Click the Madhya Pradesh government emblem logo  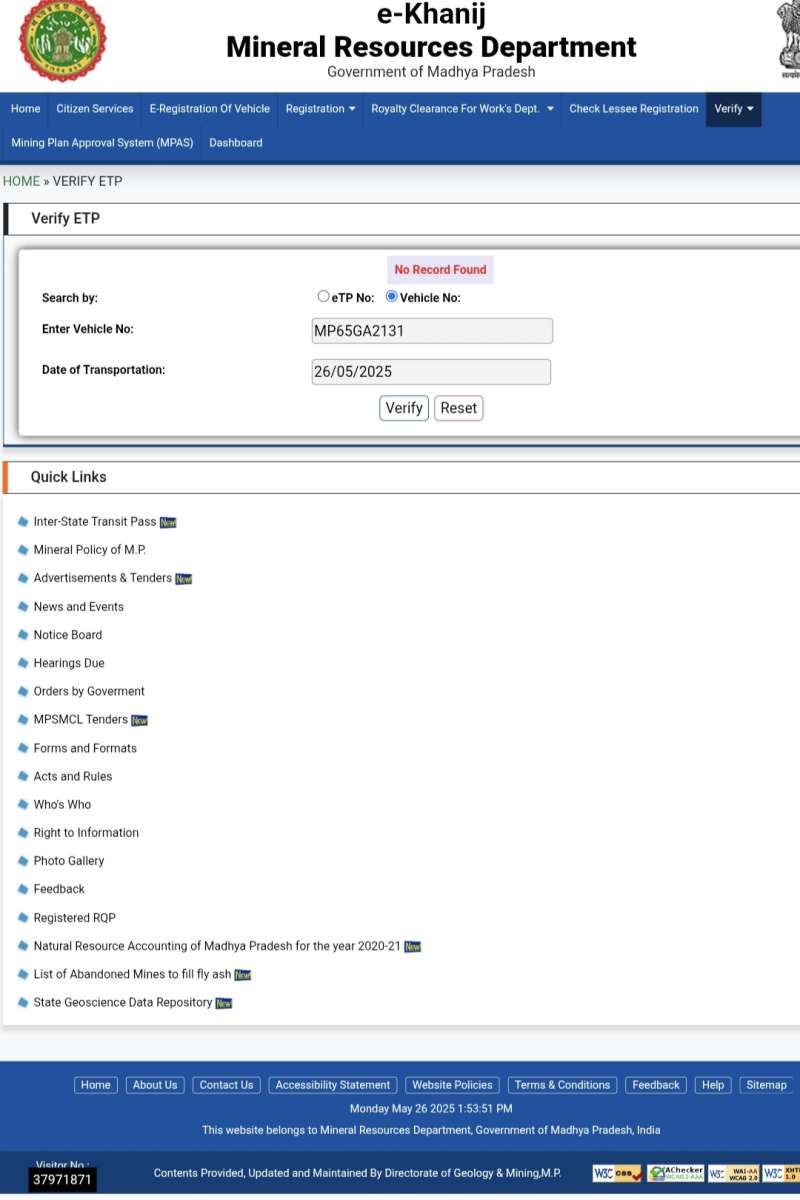62,41
